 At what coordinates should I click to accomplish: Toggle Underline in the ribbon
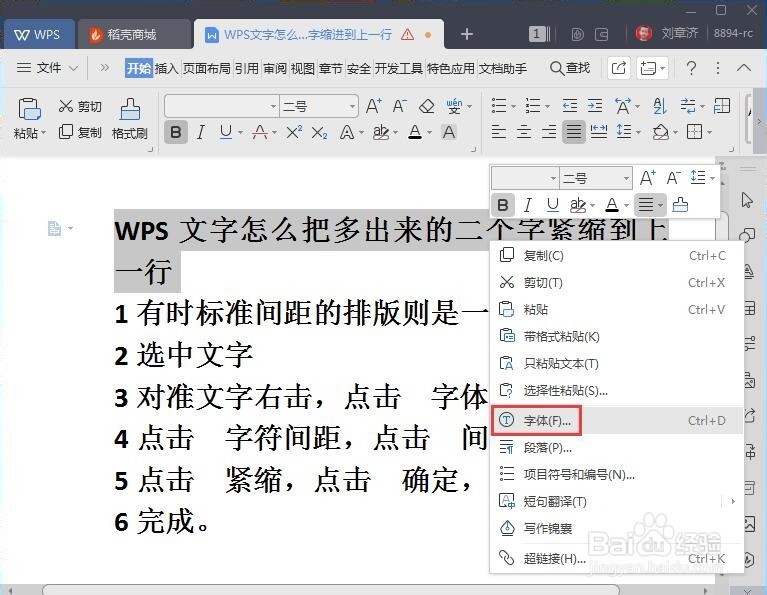[226, 132]
